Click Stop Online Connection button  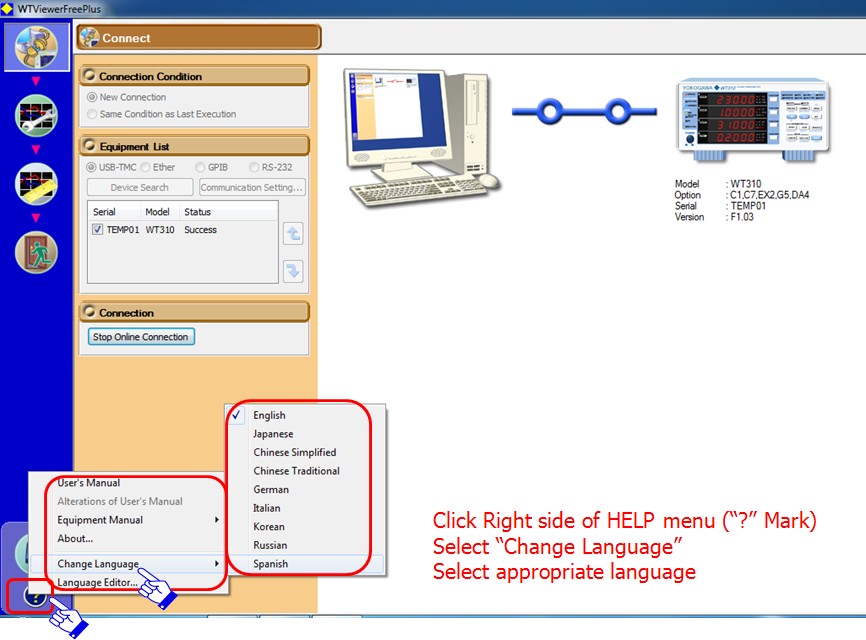pyautogui.click(x=141, y=337)
